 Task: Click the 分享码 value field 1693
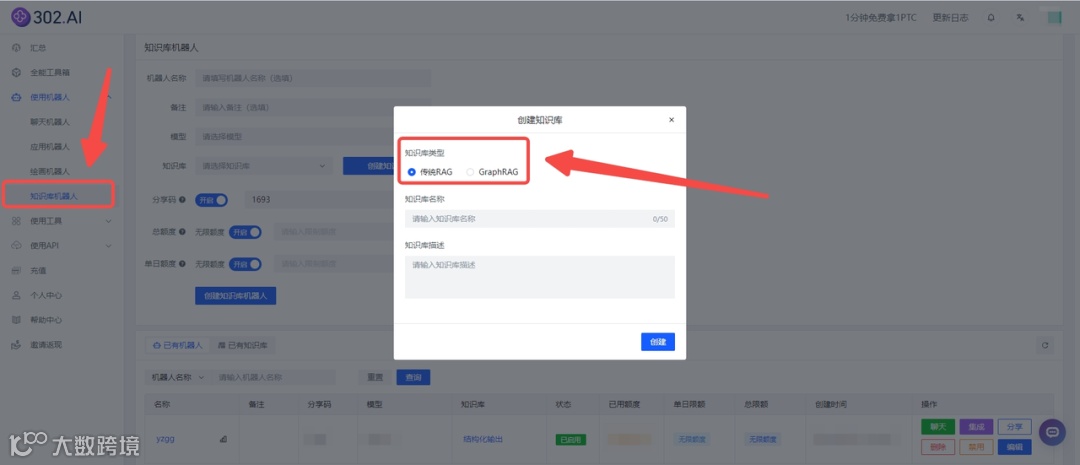[319, 200]
